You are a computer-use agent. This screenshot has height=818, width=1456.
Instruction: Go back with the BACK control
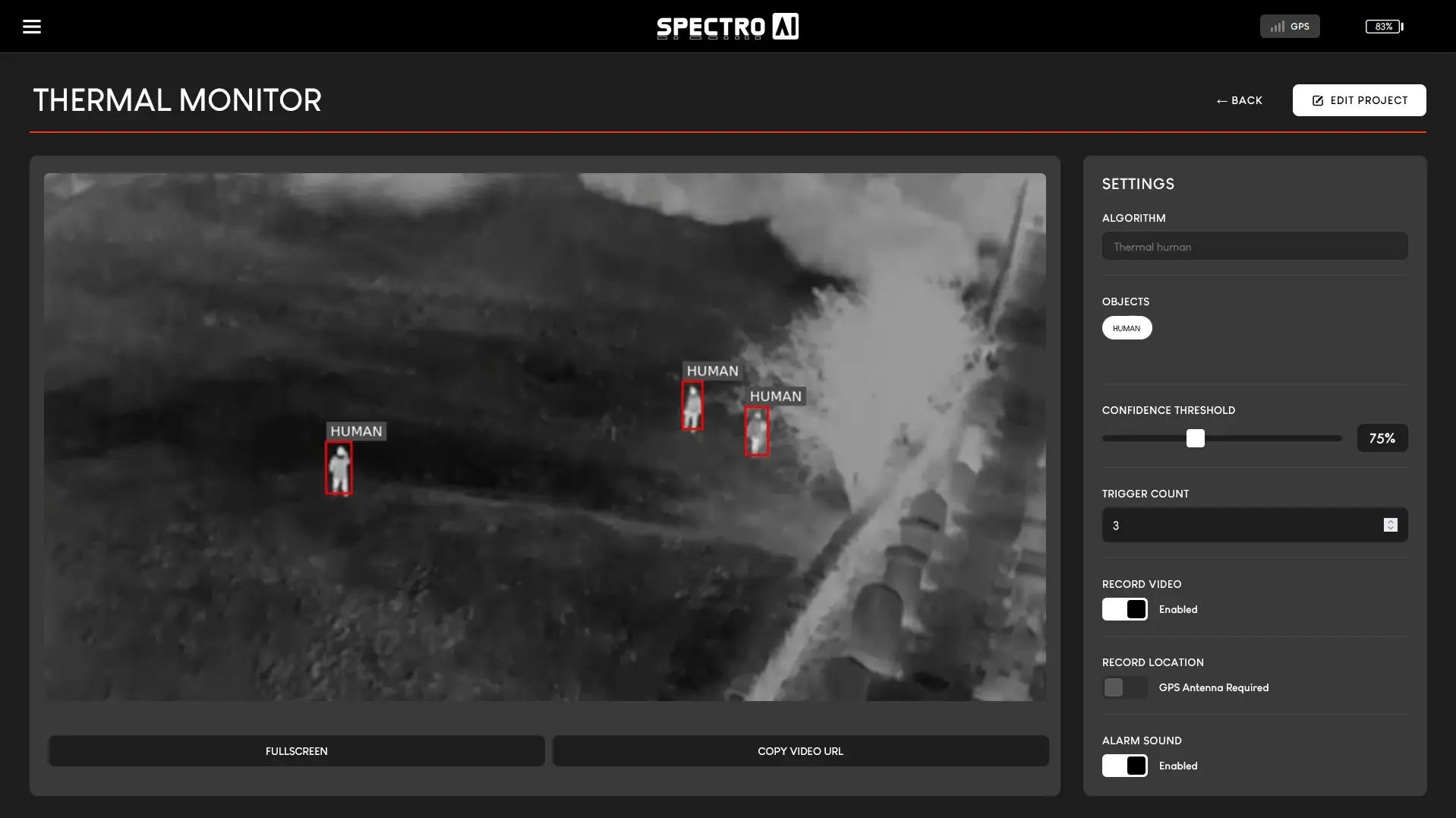pyautogui.click(x=1239, y=100)
